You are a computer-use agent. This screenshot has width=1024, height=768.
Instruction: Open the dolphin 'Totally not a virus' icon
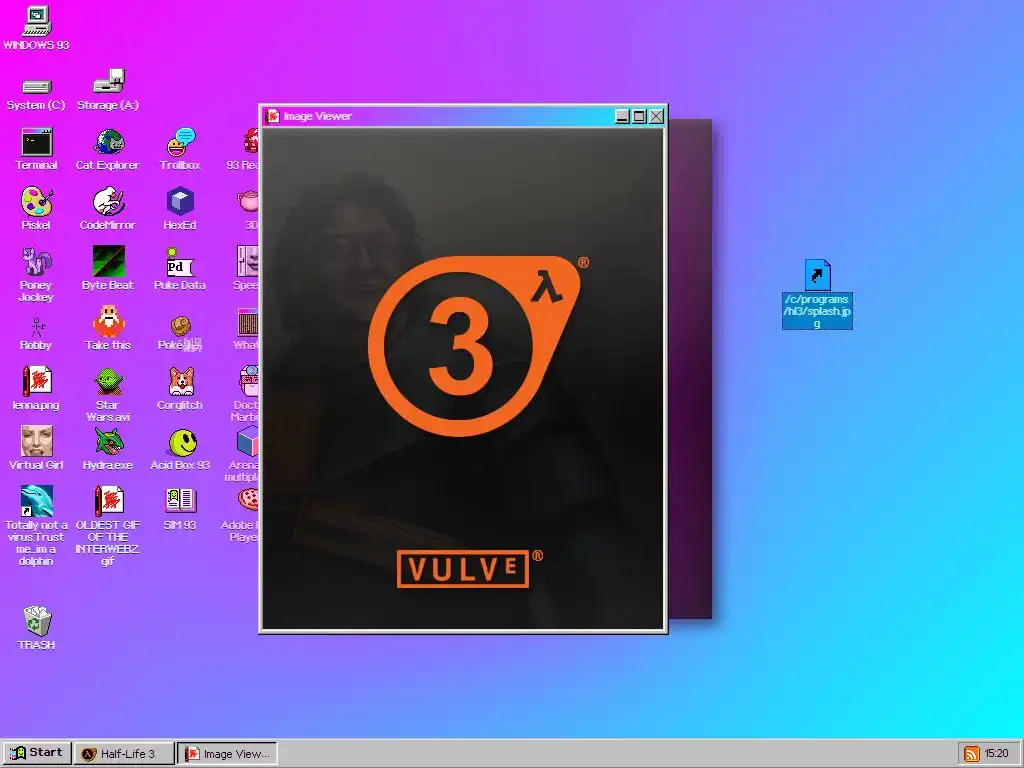click(37, 501)
